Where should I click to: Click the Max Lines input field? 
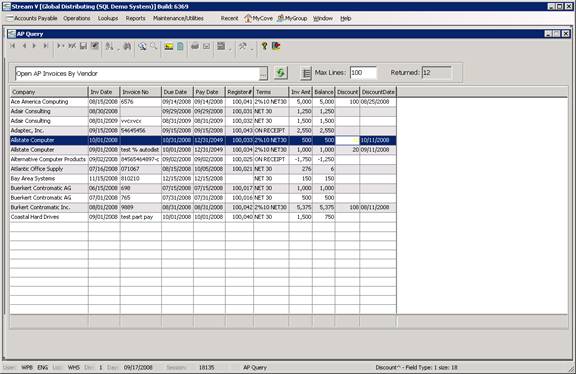(363, 73)
